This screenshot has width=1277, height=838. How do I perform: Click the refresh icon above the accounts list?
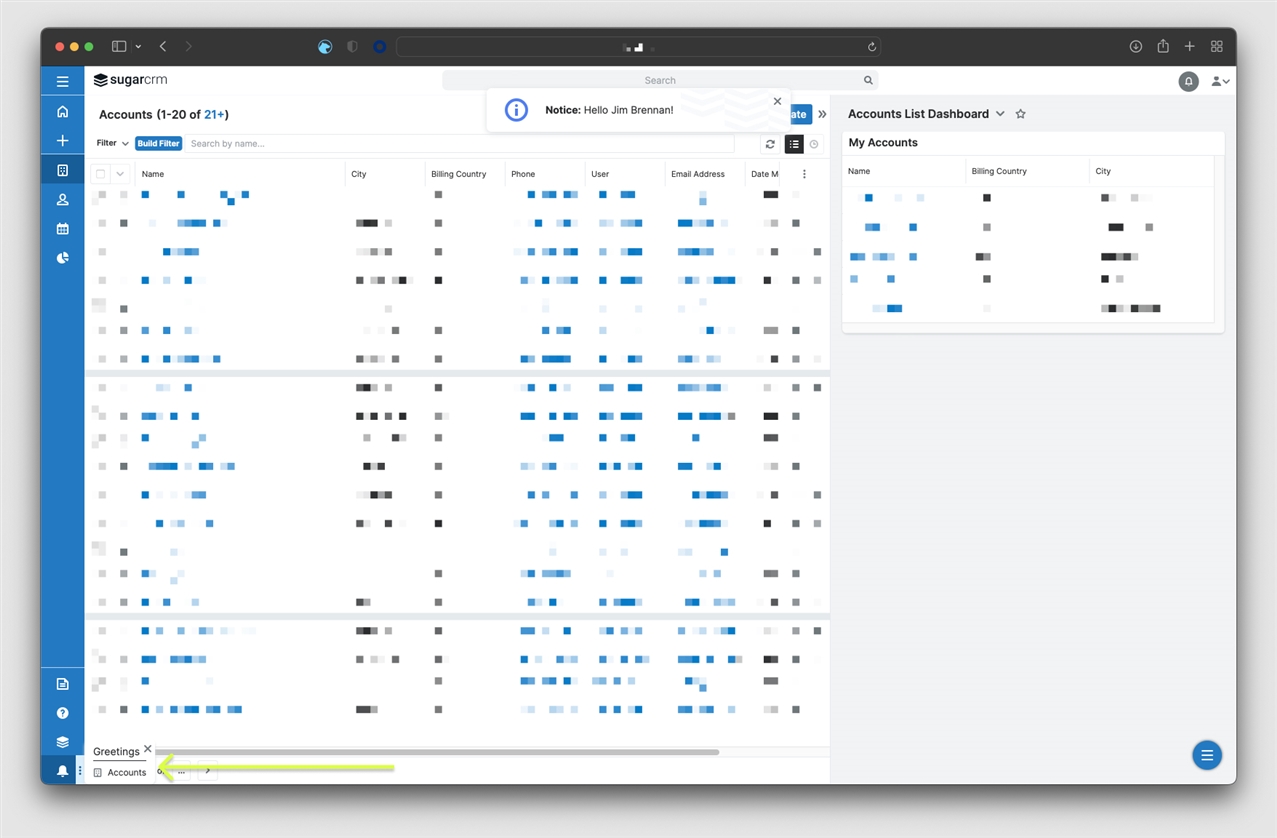pyautogui.click(x=770, y=144)
